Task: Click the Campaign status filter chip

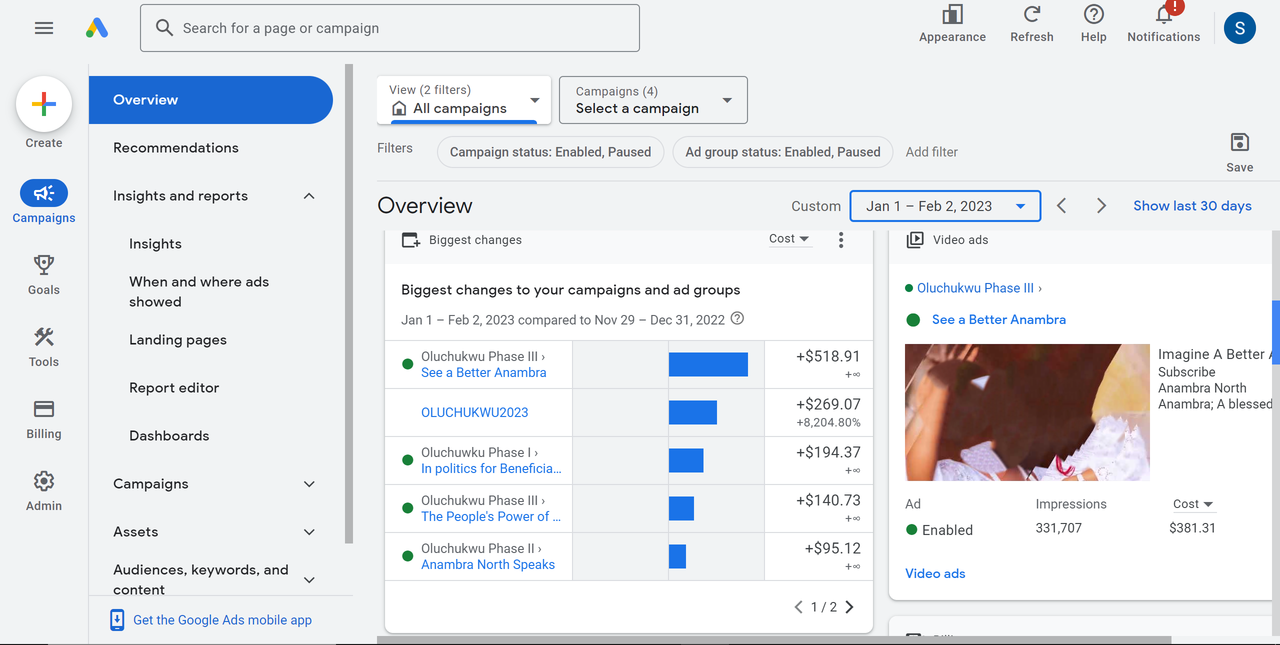Action: coord(550,152)
